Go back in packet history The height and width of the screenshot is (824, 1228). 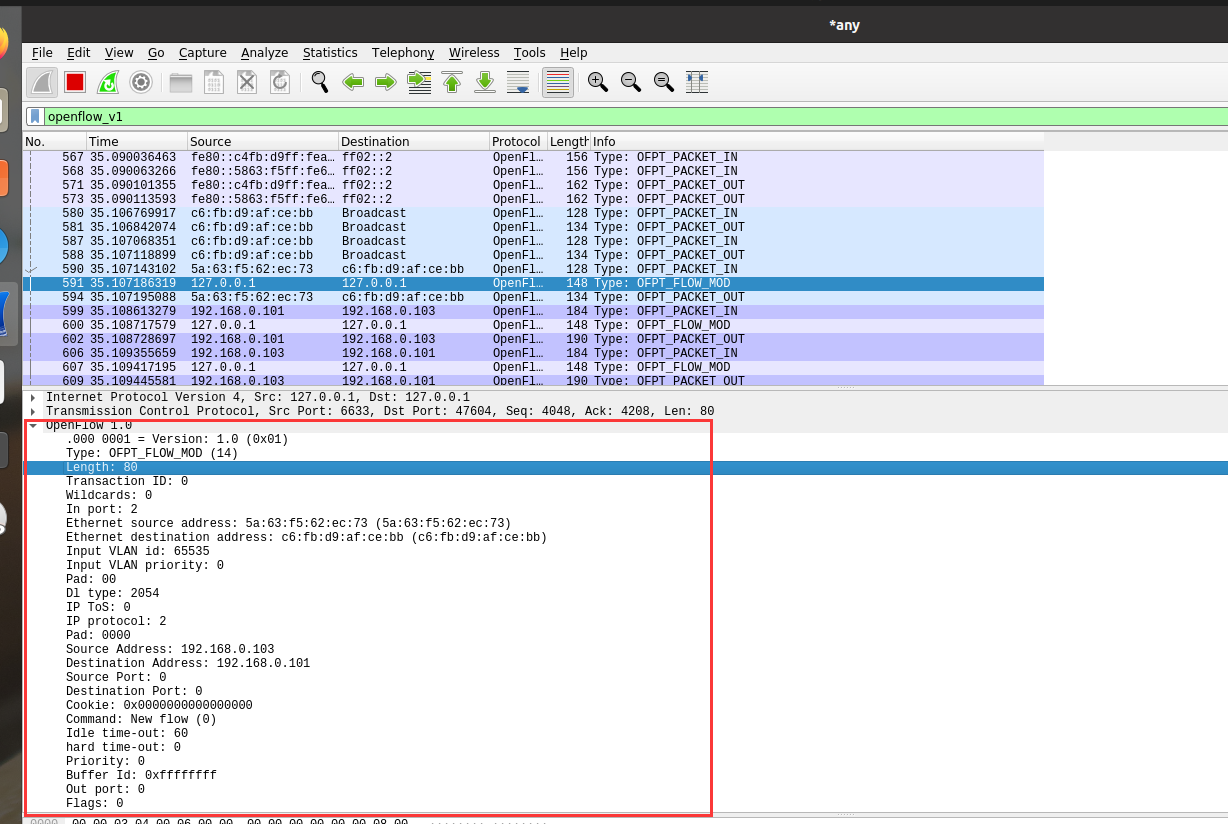[353, 82]
